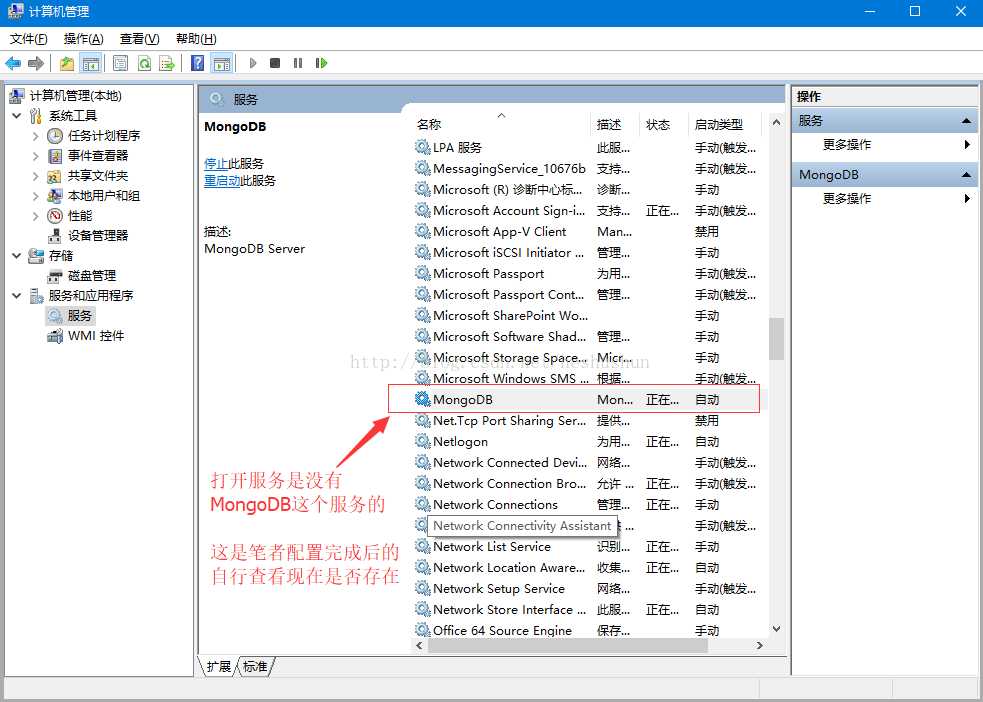This screenshot has height=702, width=983.
Task: Click the 事件查看器 tree icon
Action: click(x=55, y=156)
